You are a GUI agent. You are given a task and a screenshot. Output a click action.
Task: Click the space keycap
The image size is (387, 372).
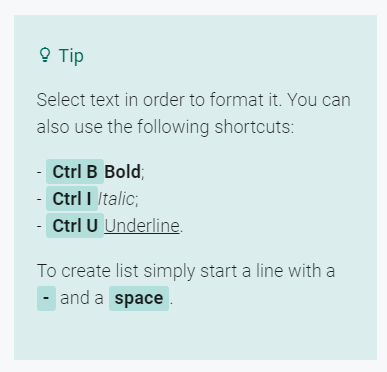click(x=139, y=298)
